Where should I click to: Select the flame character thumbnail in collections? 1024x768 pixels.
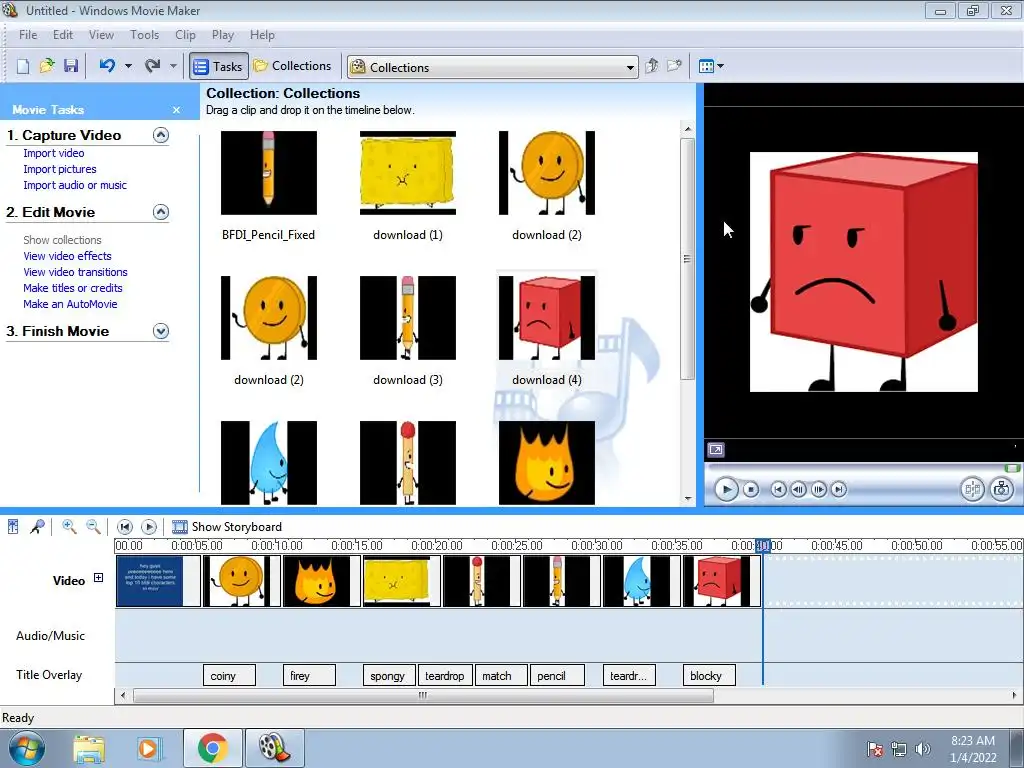[x=547, y=463]
